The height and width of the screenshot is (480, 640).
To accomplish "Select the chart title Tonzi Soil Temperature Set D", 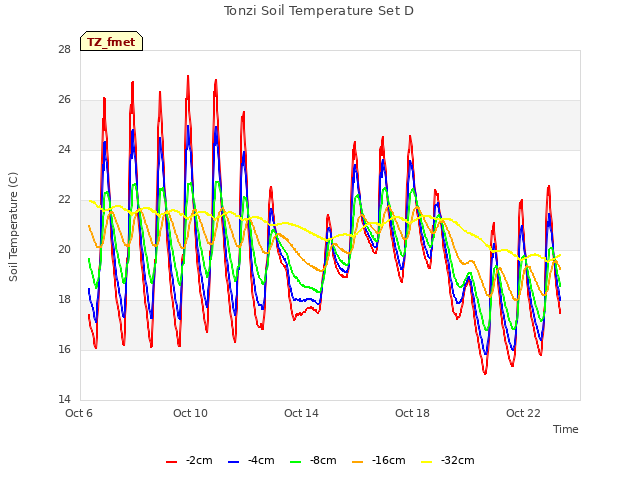I will [x=319, y=11].
